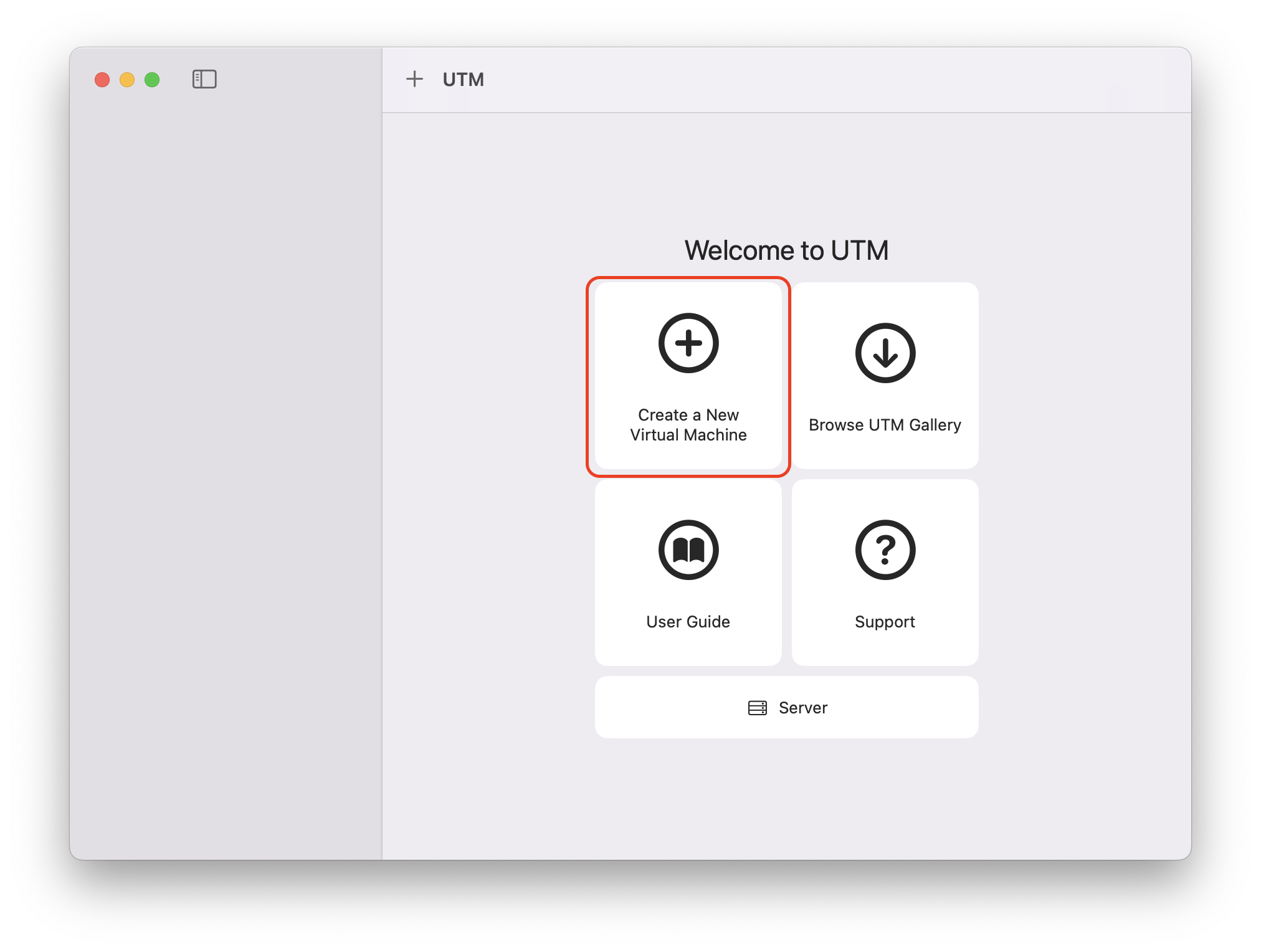Zoom the window using the green button

coord(152,80)
